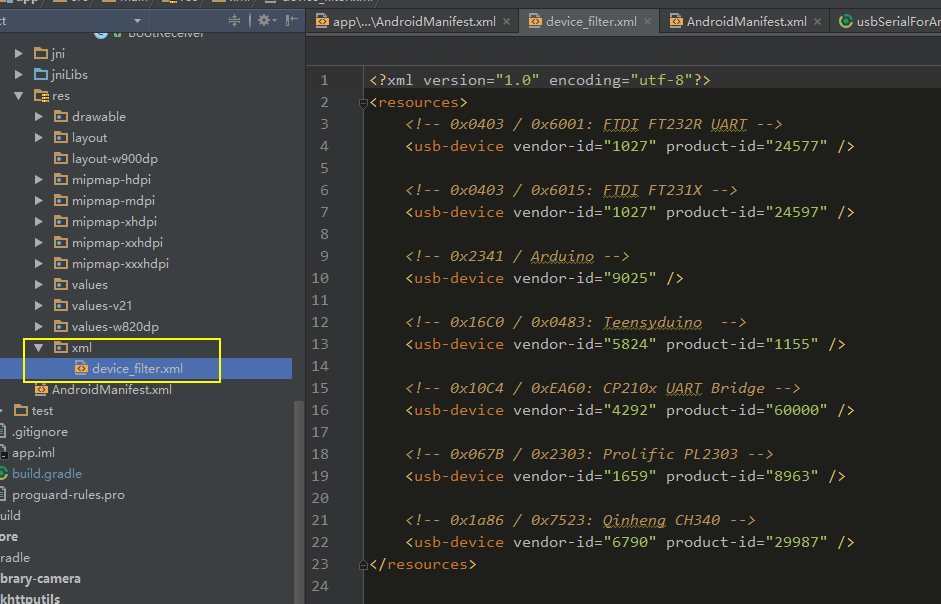The width and height of the screenshot is (941, 604).
Task: Click the project tree vertical scrollbar
Action: coord(299,501)
